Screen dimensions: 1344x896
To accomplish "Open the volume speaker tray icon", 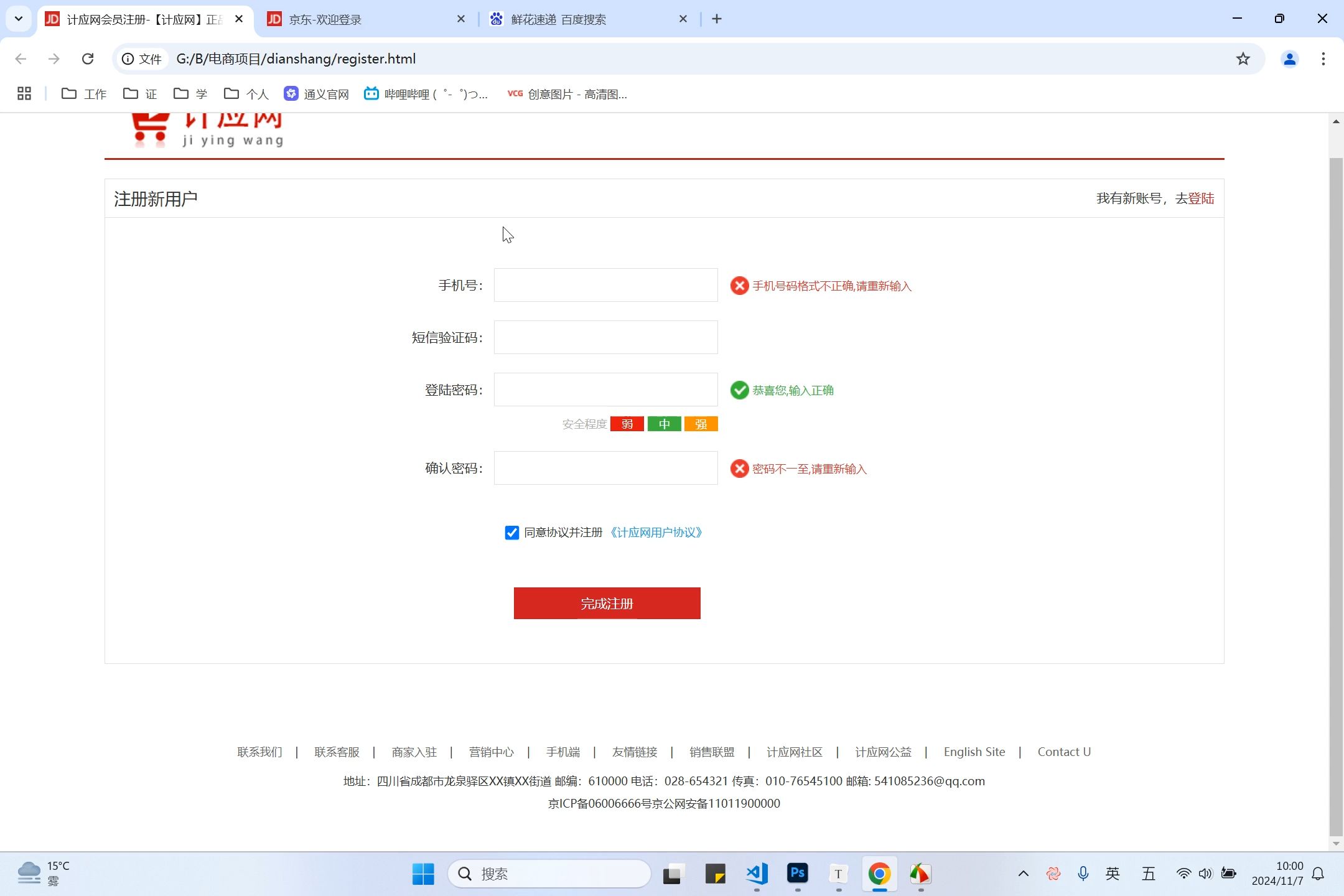I will (x=1205, y=874).
